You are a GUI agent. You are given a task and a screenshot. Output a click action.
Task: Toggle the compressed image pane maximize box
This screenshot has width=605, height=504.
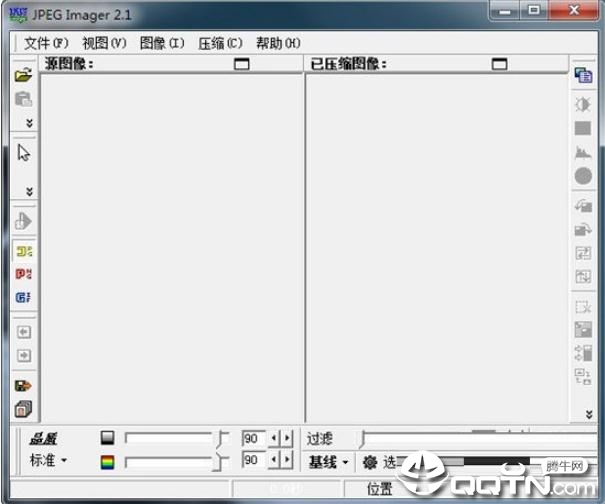tap(499, 64)
